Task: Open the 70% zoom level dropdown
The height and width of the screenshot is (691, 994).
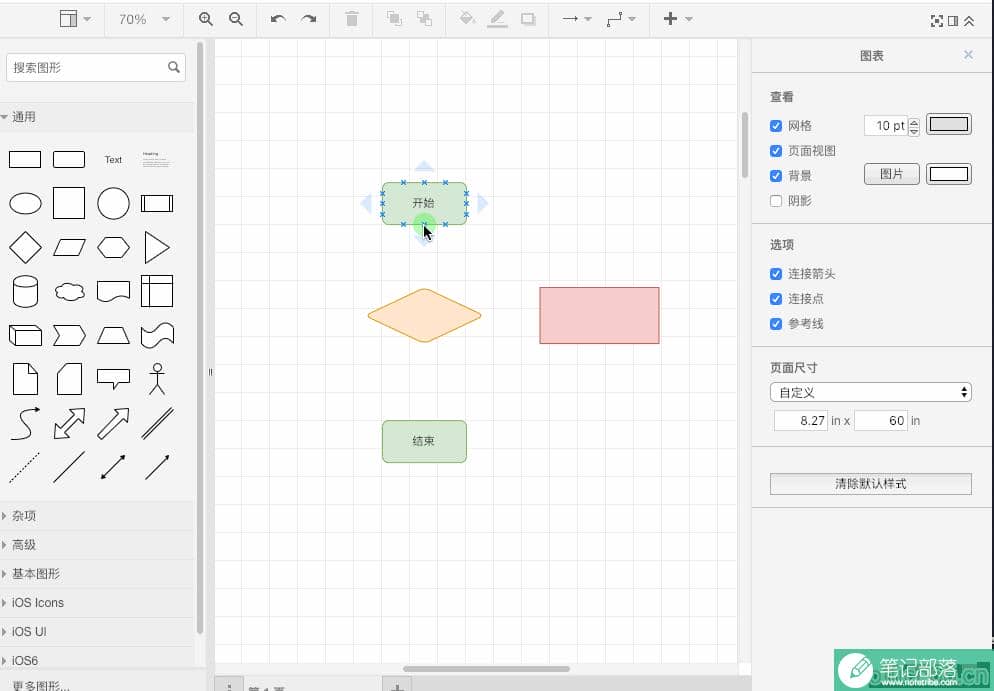Action: point(144,19)
